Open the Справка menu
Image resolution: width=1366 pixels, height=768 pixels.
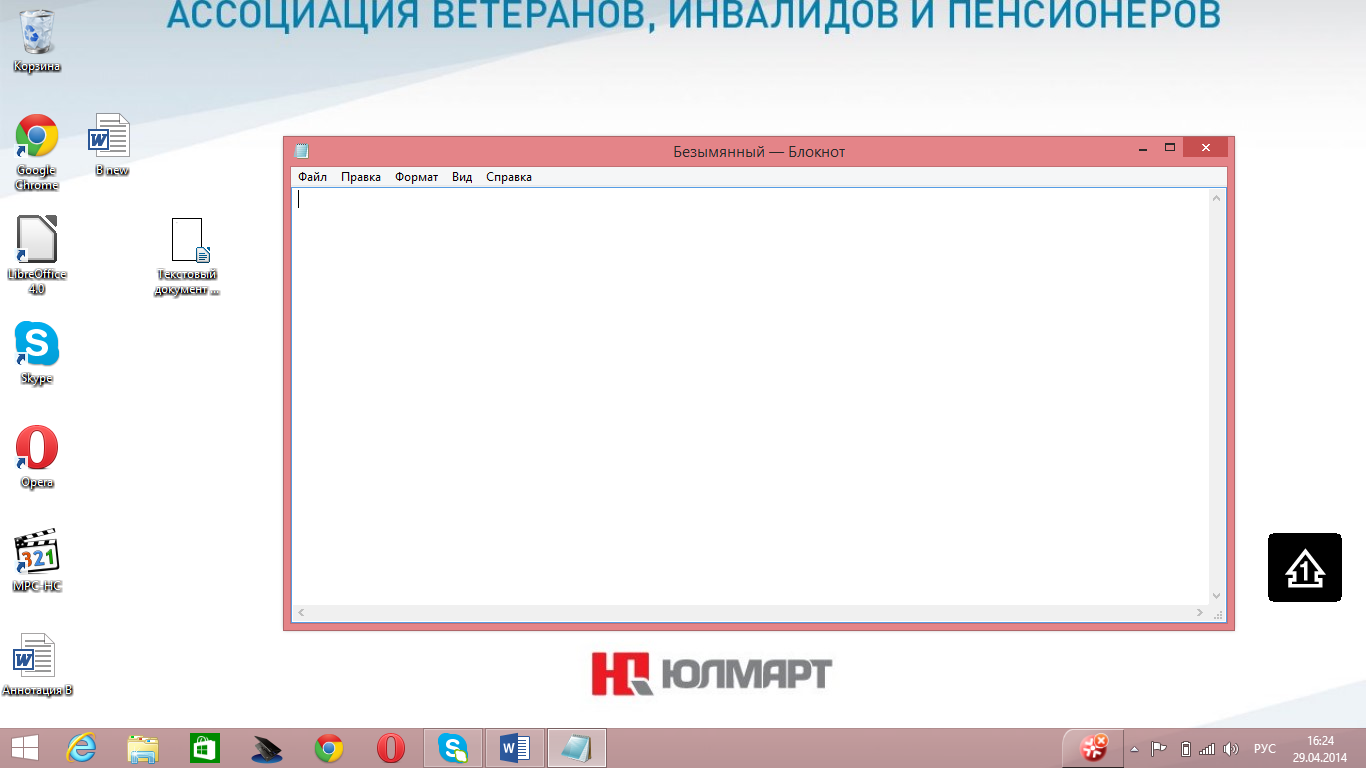(x=509, y=177)
